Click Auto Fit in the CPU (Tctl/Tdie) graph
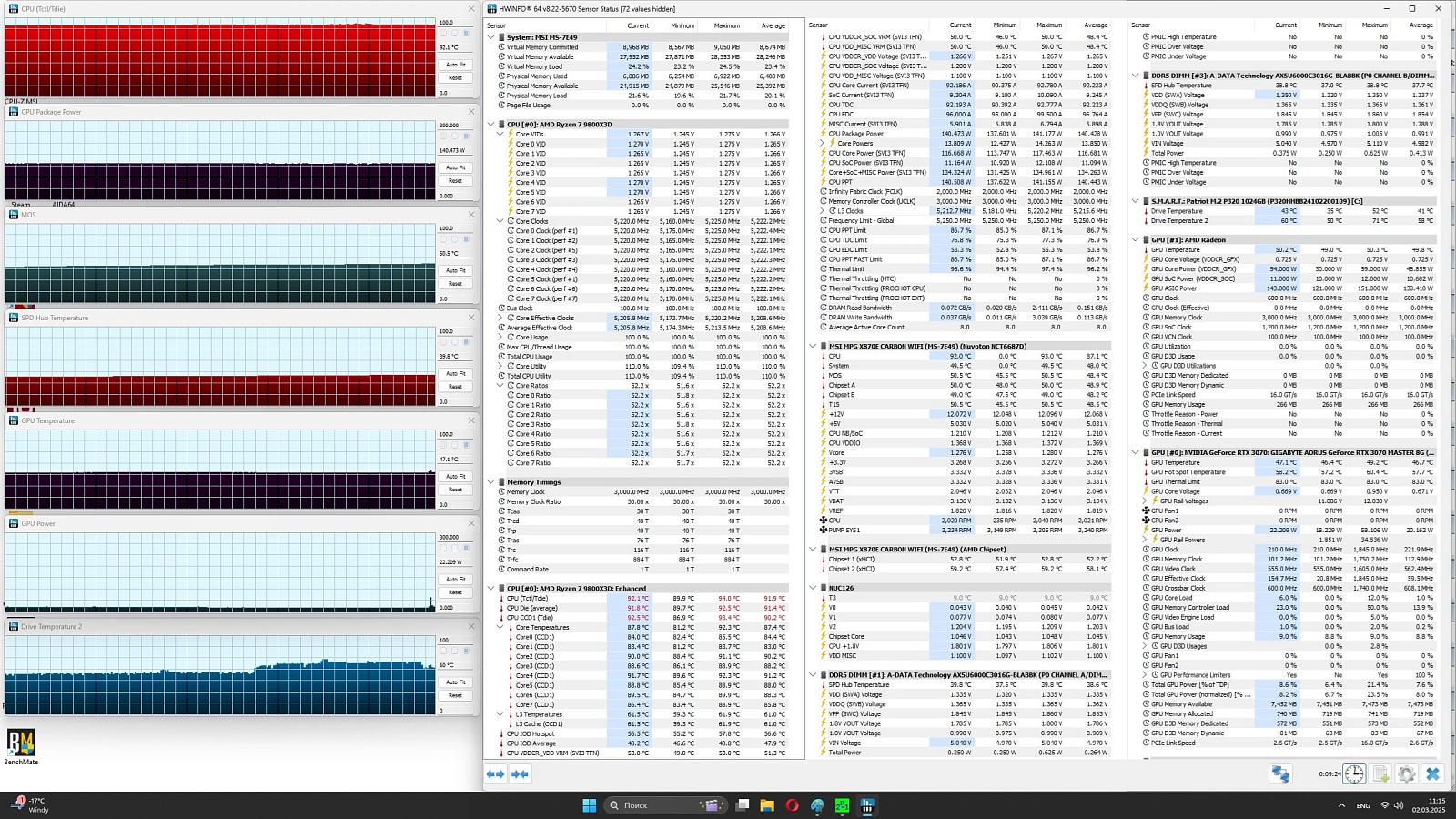Image resolution: width=1456 pixels, height=819 pixels. (x=456, y=65)
